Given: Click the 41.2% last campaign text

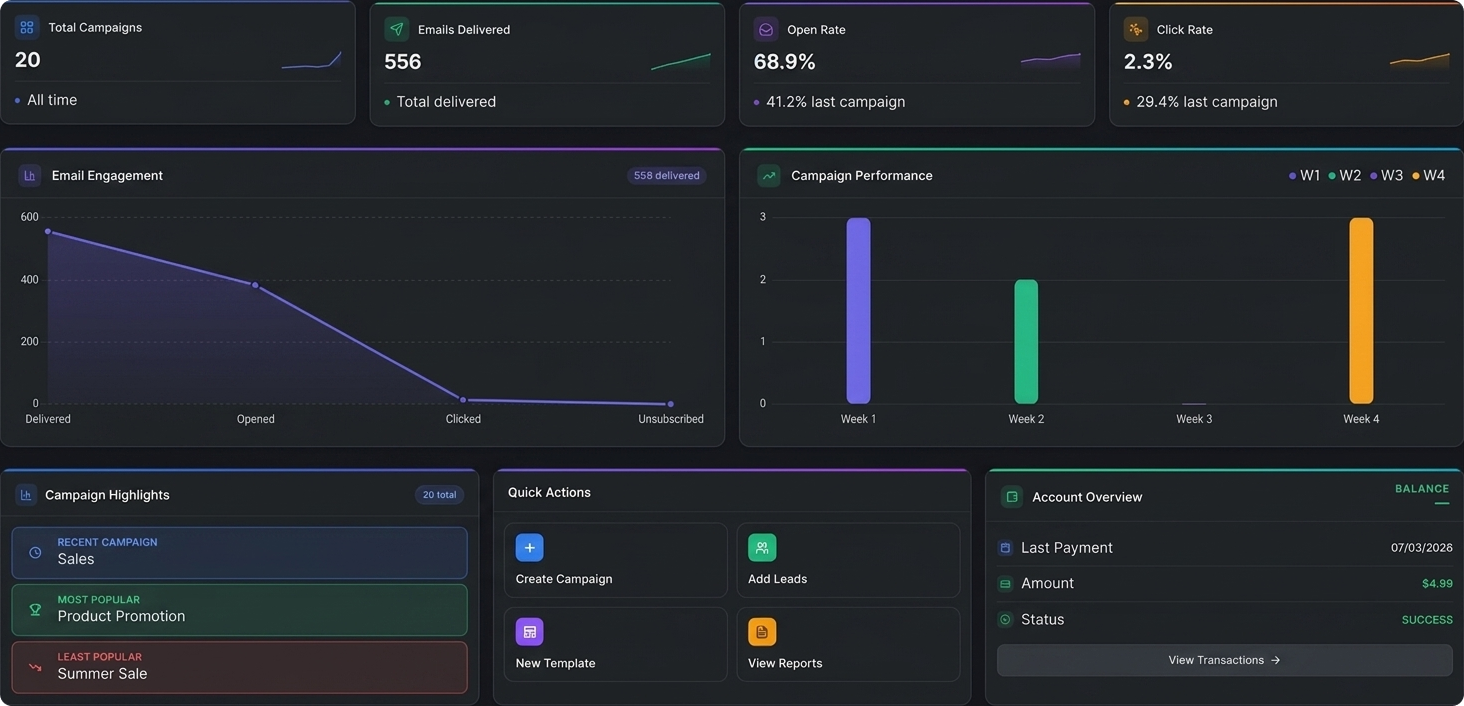Looking at the screenshot, I should (x=835, y=102).
